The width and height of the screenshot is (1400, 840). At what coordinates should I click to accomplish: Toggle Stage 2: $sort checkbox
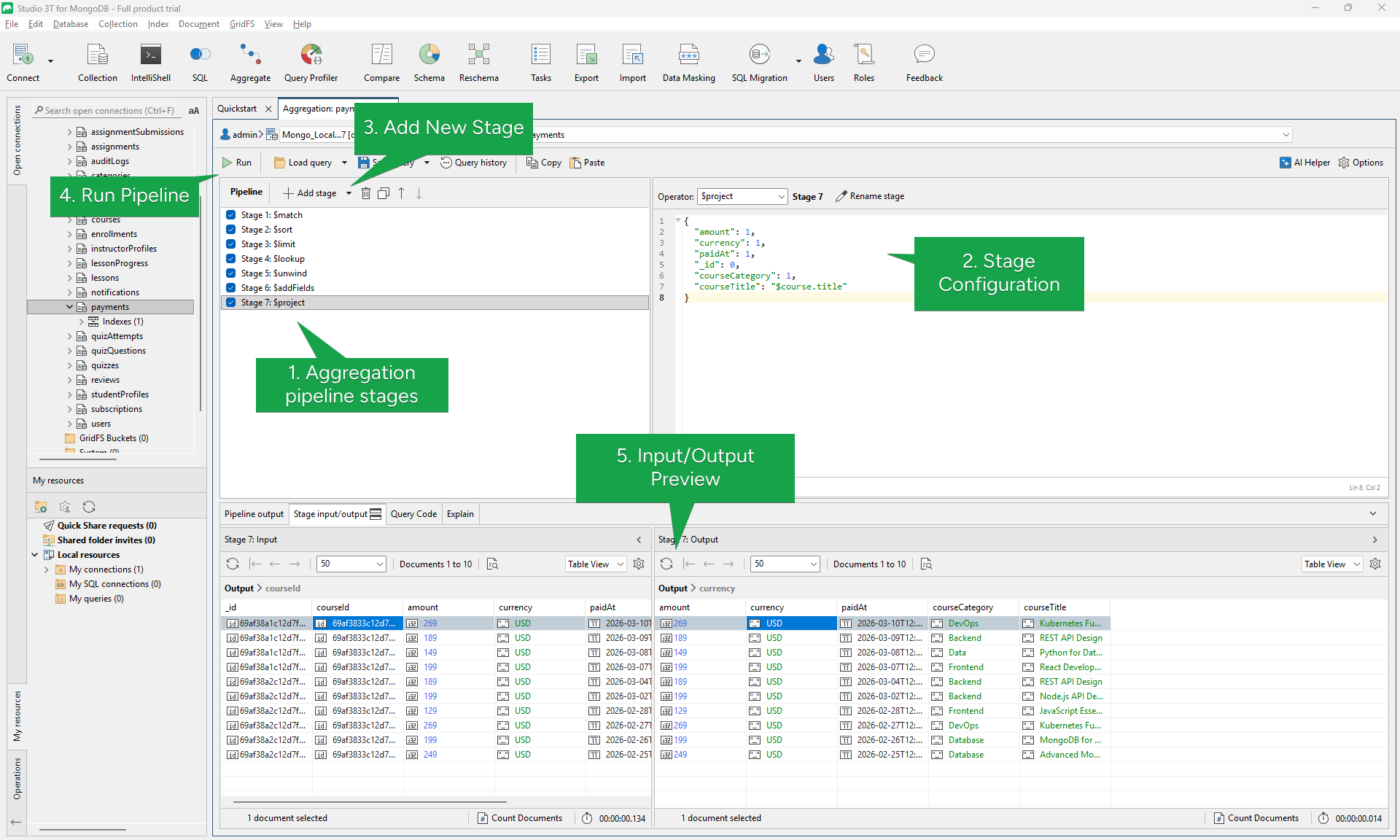pyautogui.click(x=230, y=230)
